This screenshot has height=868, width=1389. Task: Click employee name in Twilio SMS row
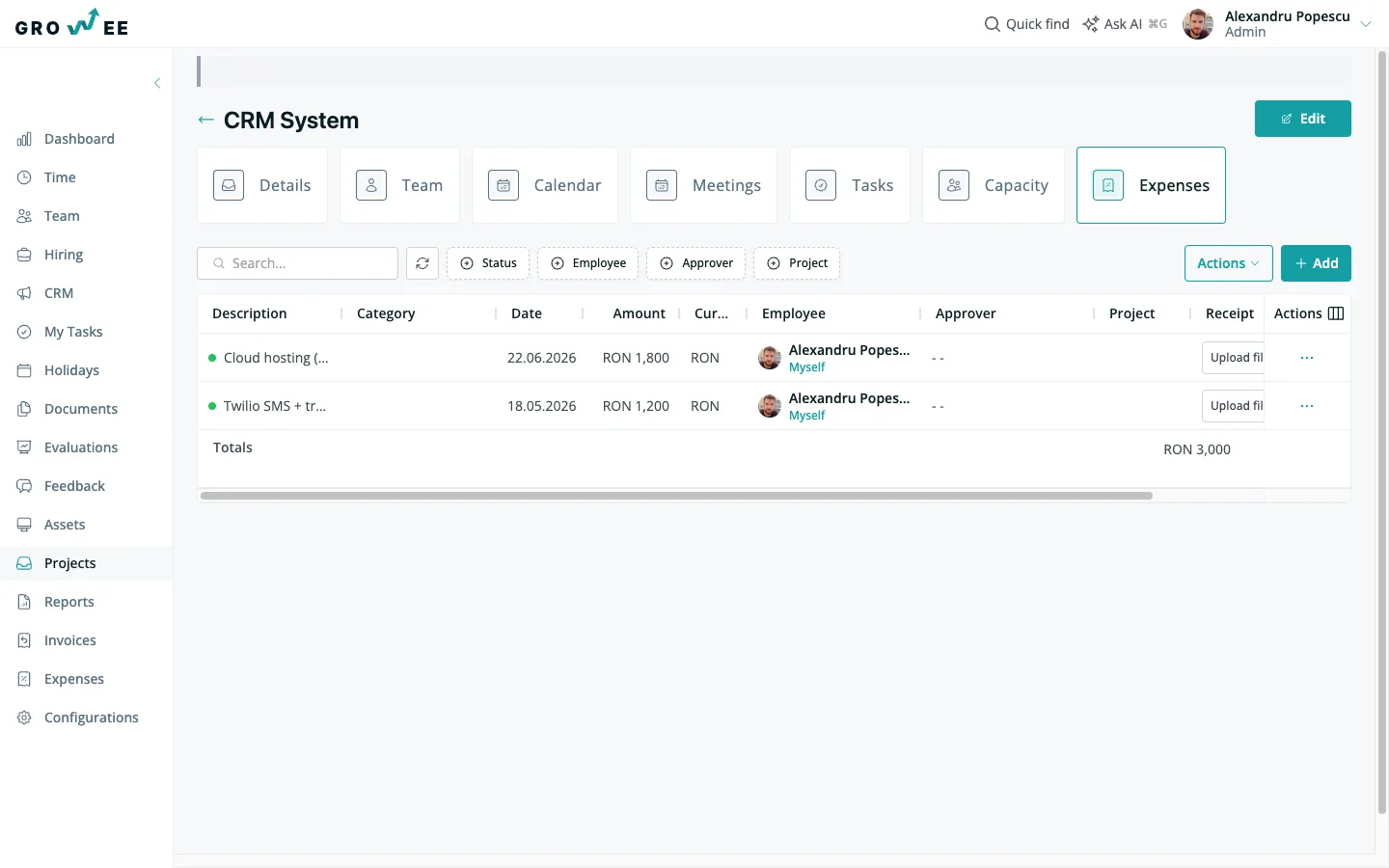point(849,398)
